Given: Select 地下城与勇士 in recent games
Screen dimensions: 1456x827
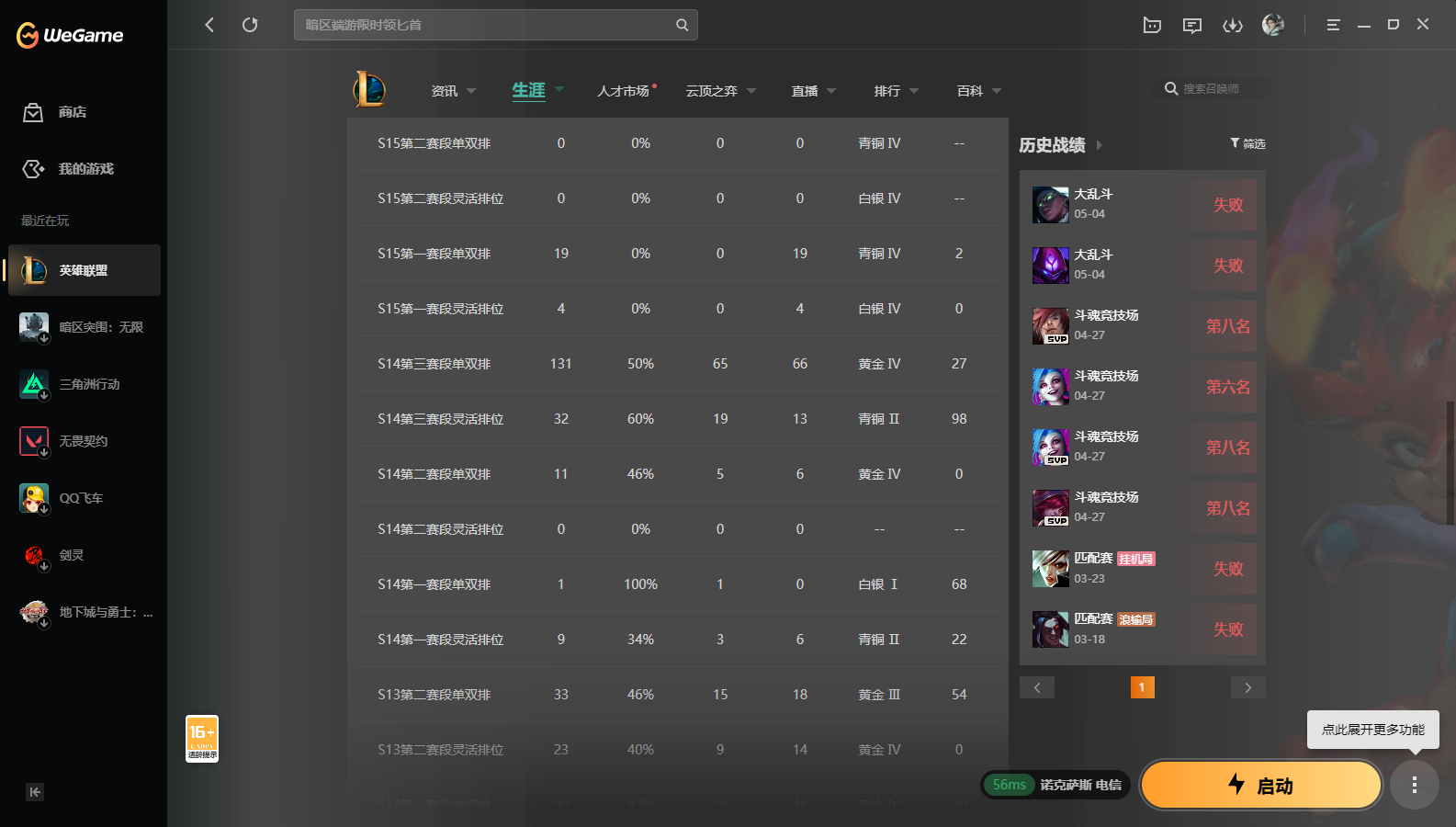Looking at the screenshot, I should pyautogui.click(x=85, y=612).
